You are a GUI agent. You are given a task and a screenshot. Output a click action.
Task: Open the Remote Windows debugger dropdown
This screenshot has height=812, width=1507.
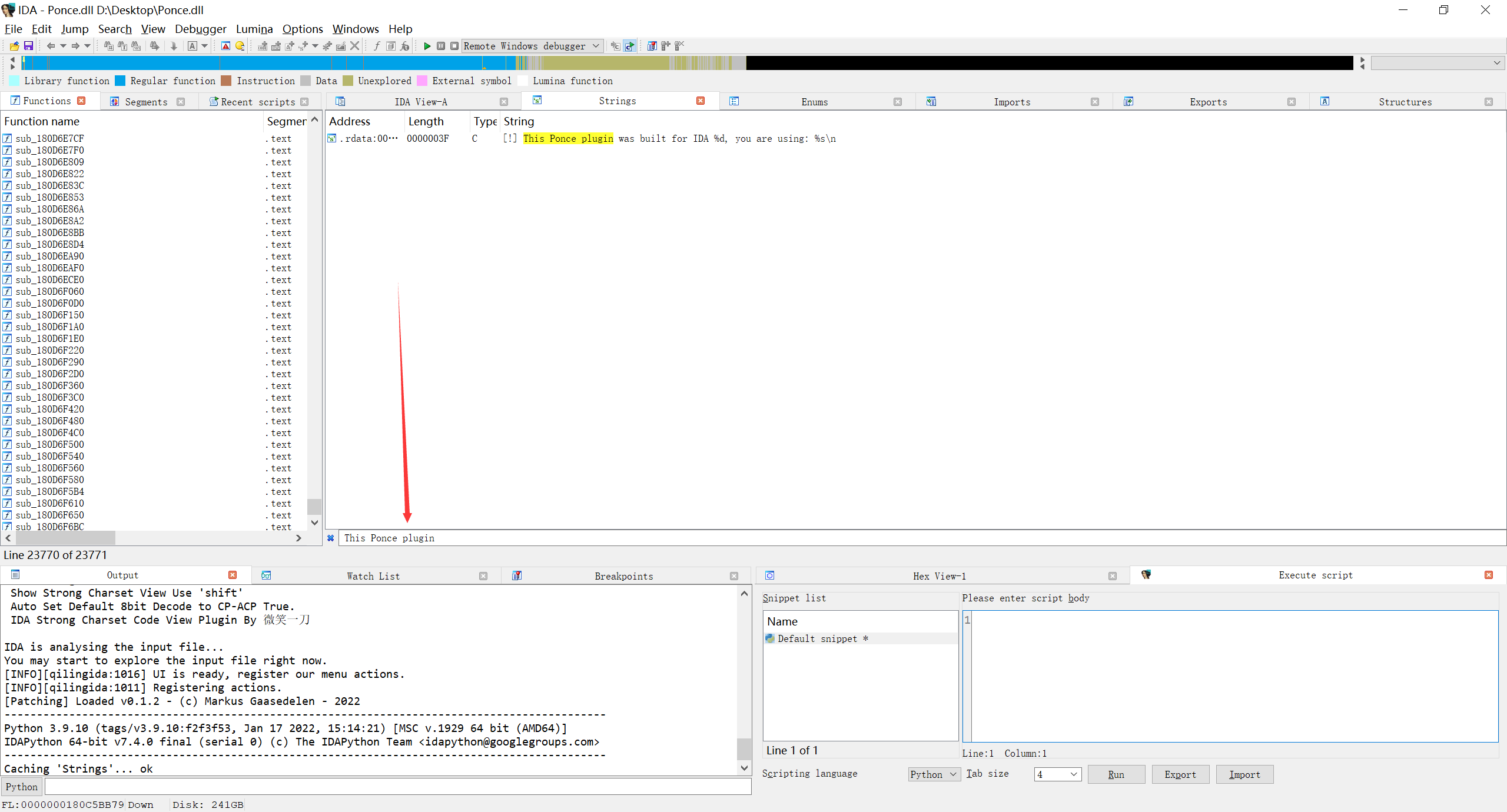pyautogui.click(x=596, y=46)
